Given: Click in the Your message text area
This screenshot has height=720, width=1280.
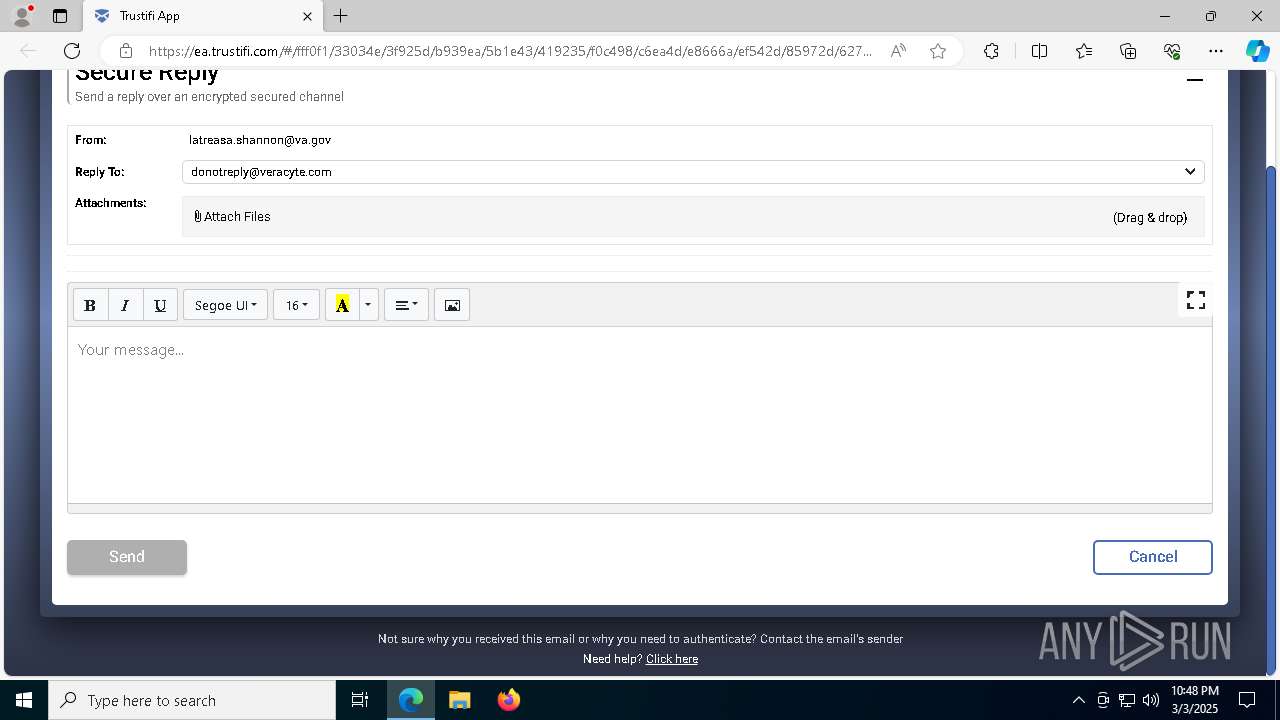Looking at the screenshot, I should pos(640,415).
